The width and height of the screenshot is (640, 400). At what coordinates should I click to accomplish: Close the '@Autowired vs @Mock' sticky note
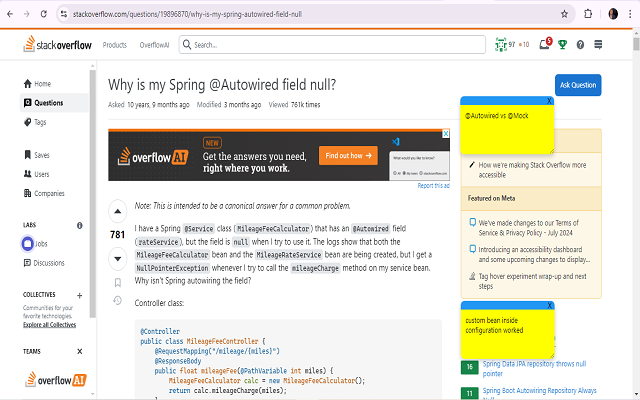(549, 101)
